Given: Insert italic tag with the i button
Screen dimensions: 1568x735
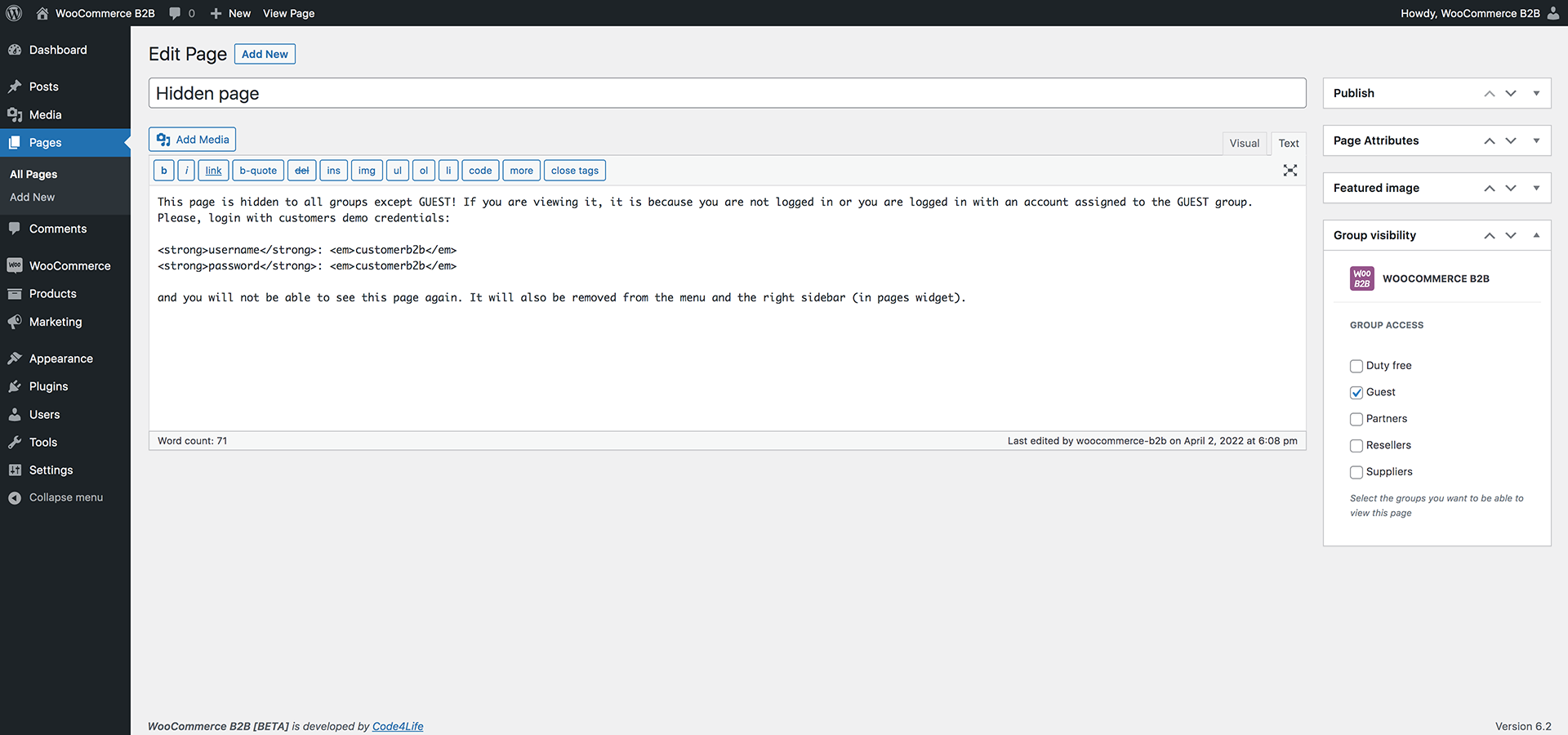Looking at the screenshot, I should [186, 171].
